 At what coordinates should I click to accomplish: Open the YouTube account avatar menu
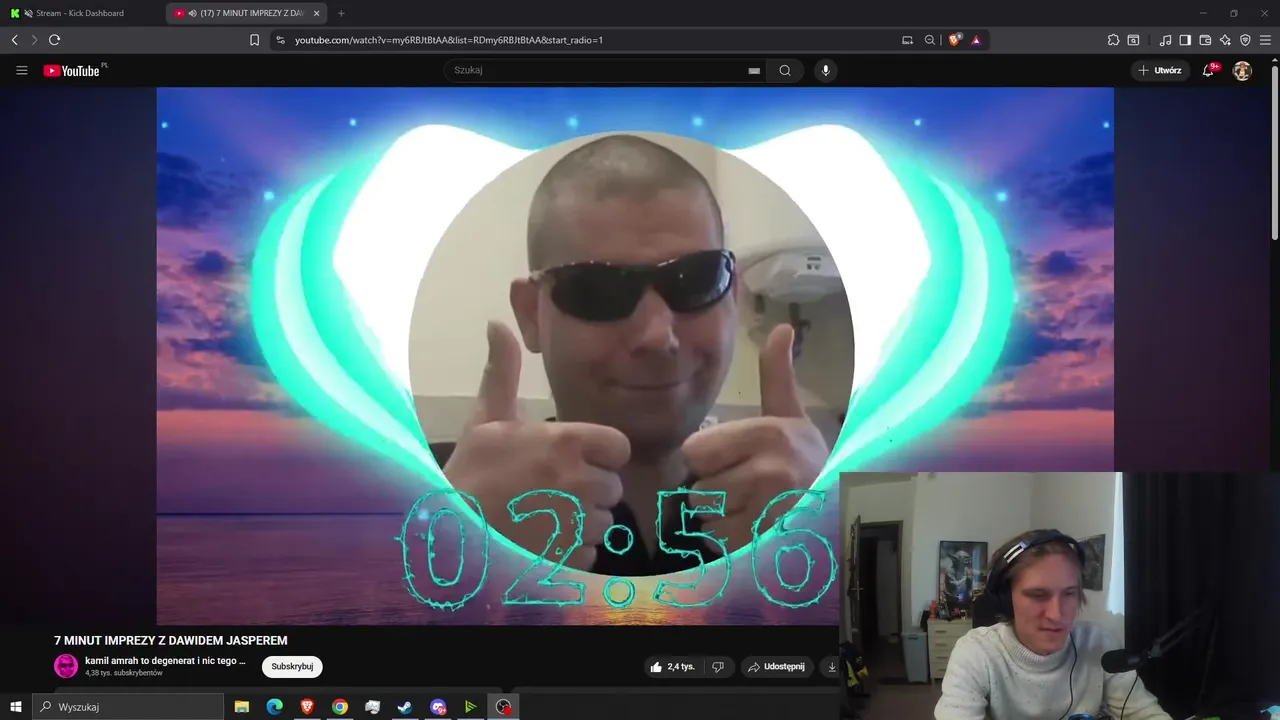pos(1242,70)
